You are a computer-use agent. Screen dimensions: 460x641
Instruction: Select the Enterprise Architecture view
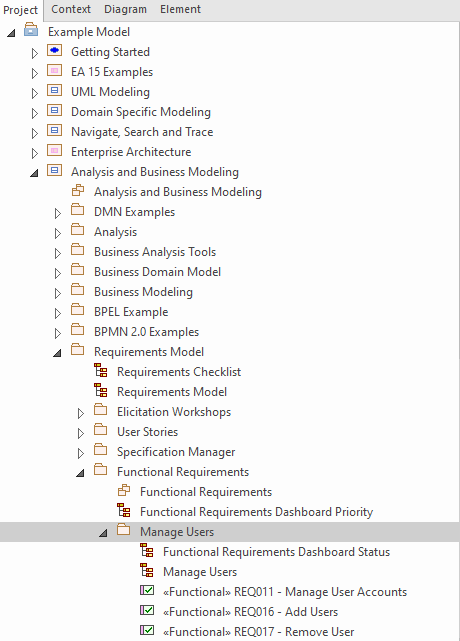point(131,152)
